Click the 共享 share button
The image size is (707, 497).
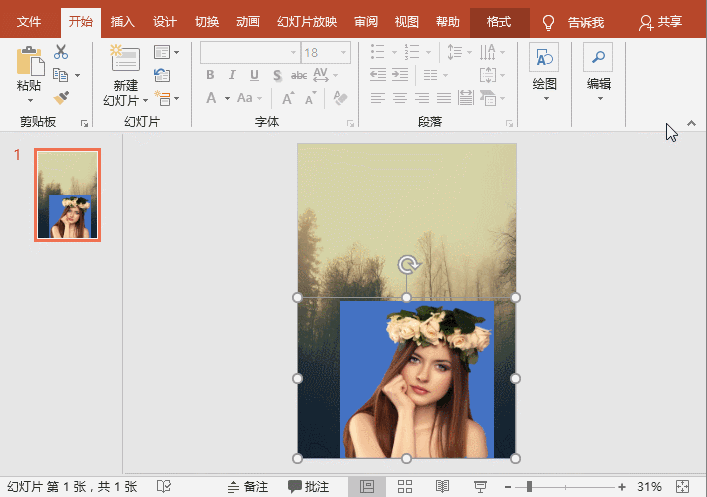[660, 22]
